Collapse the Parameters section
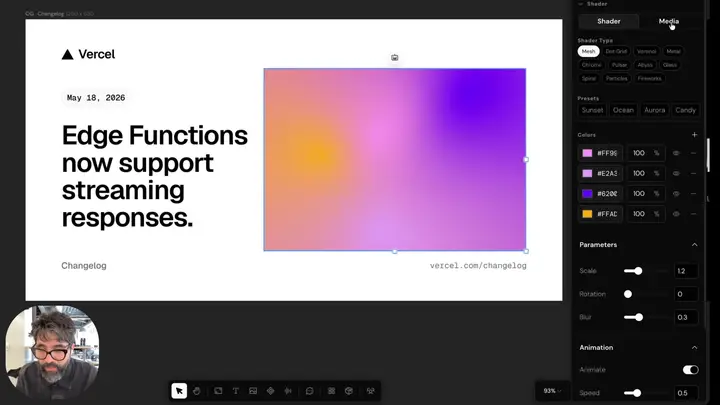The height and width of the screenshot is (405, 720). click(x=694, y=245)
